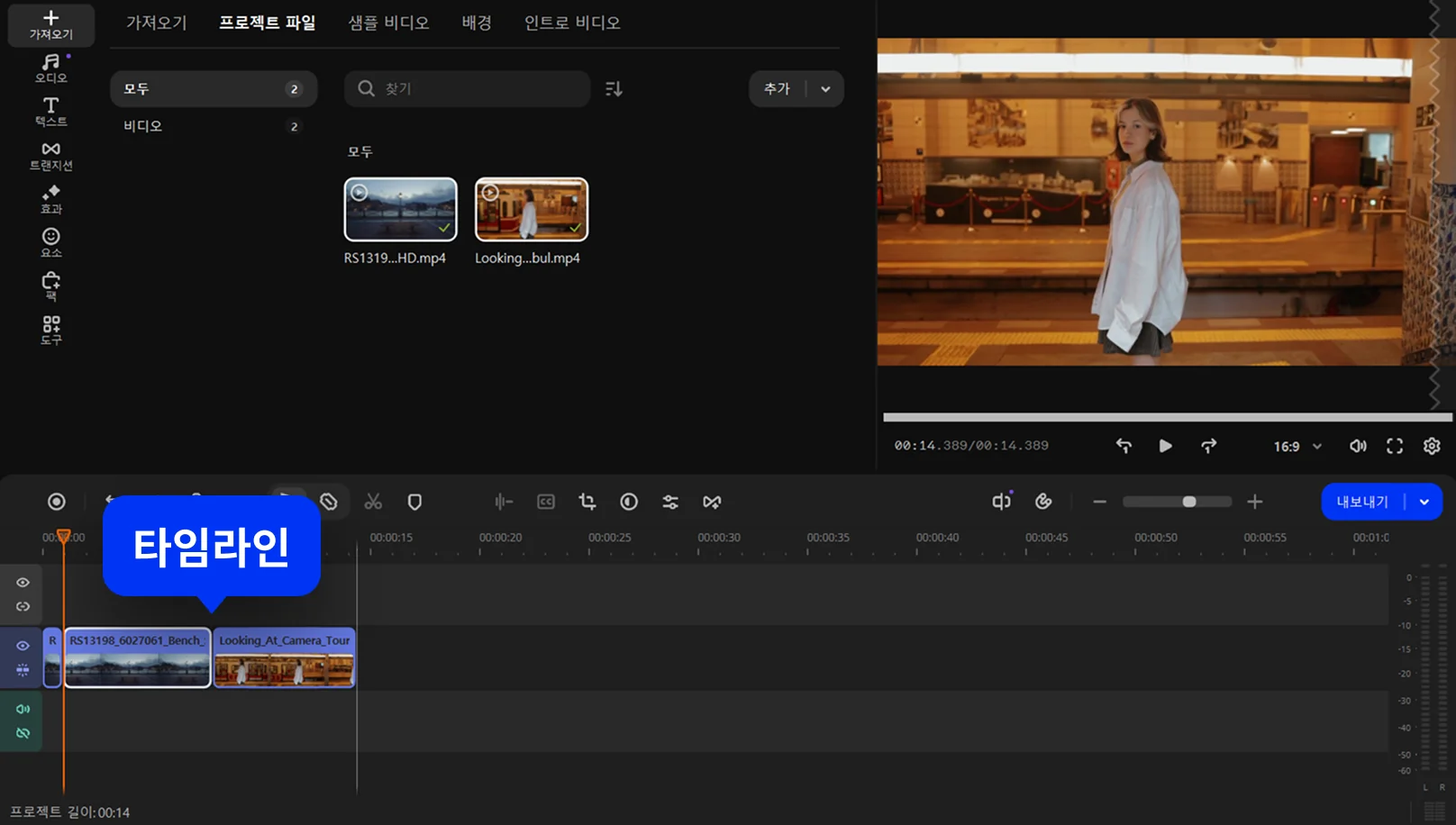1456x825 pixels.
Task: Toggle visibility eye of main video track
Action: [23, 646]
